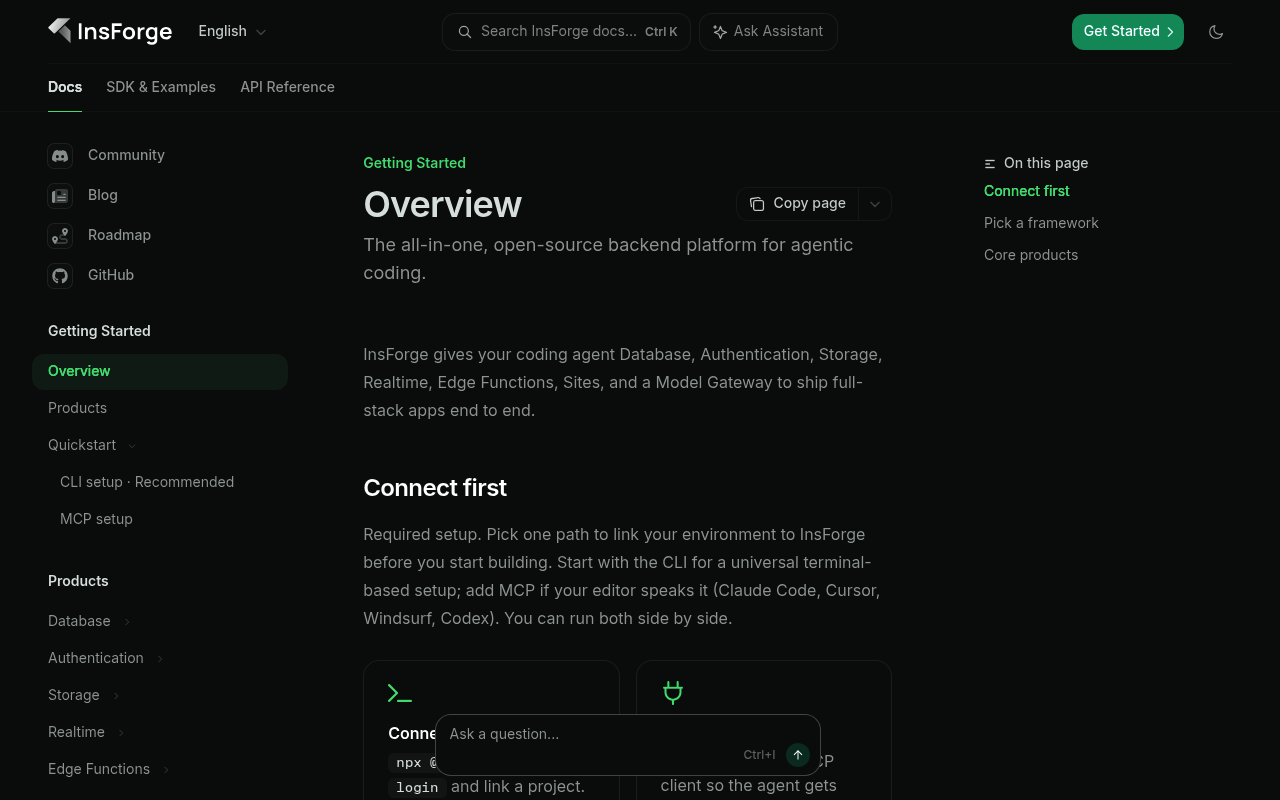Click the InsForge logo
This screenshot has width=1280, height=800.
110,31
